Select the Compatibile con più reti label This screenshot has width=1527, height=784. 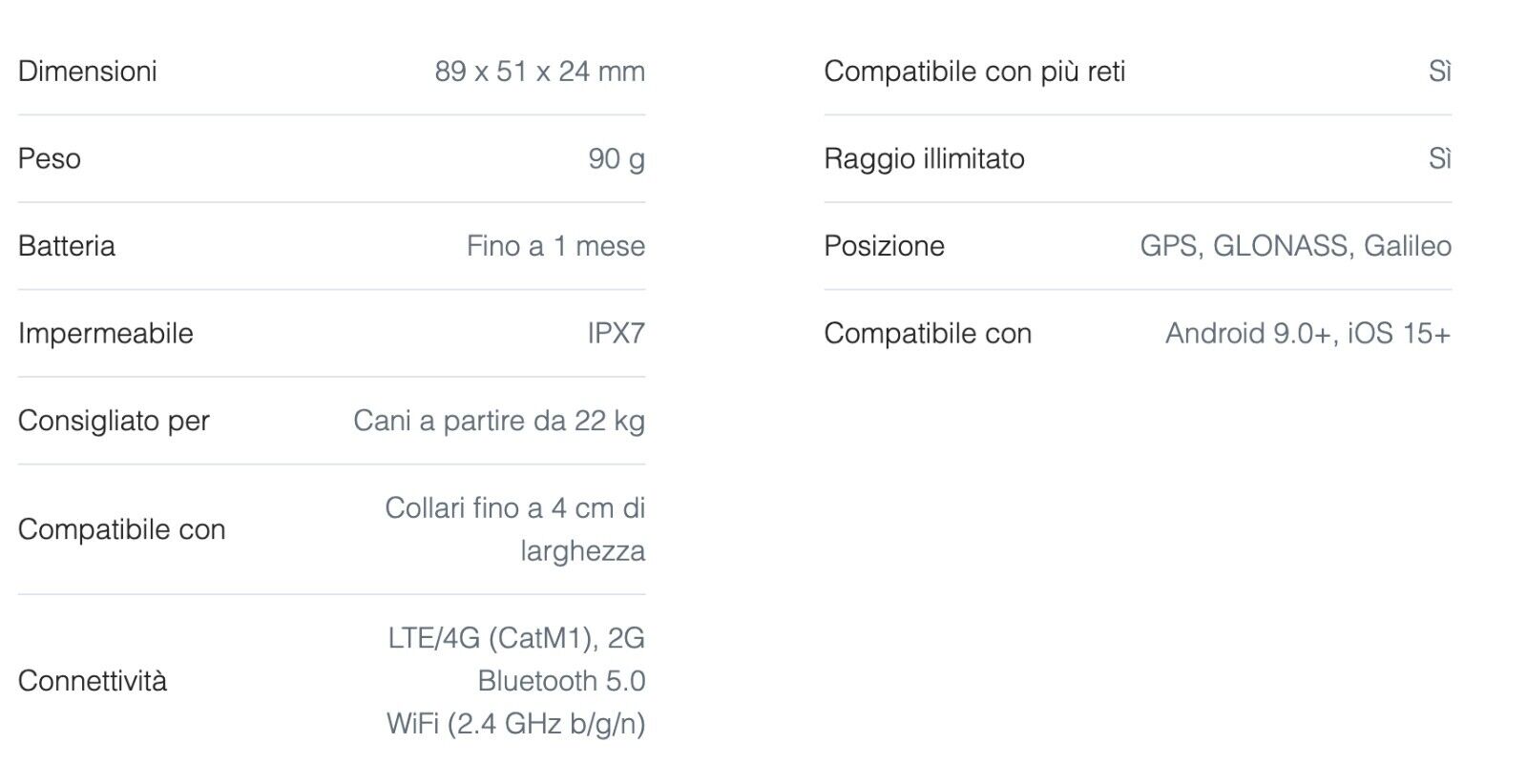[975, 72]
